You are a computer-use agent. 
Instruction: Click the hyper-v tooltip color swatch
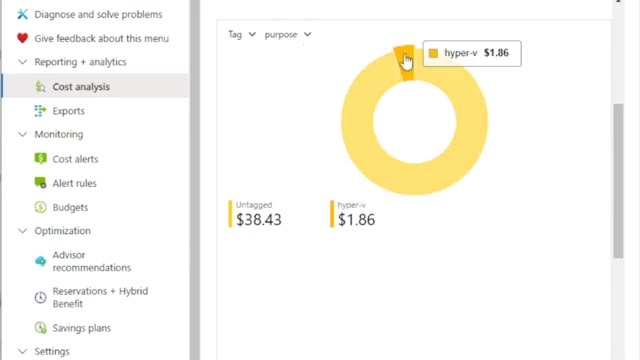pos(433,53)
